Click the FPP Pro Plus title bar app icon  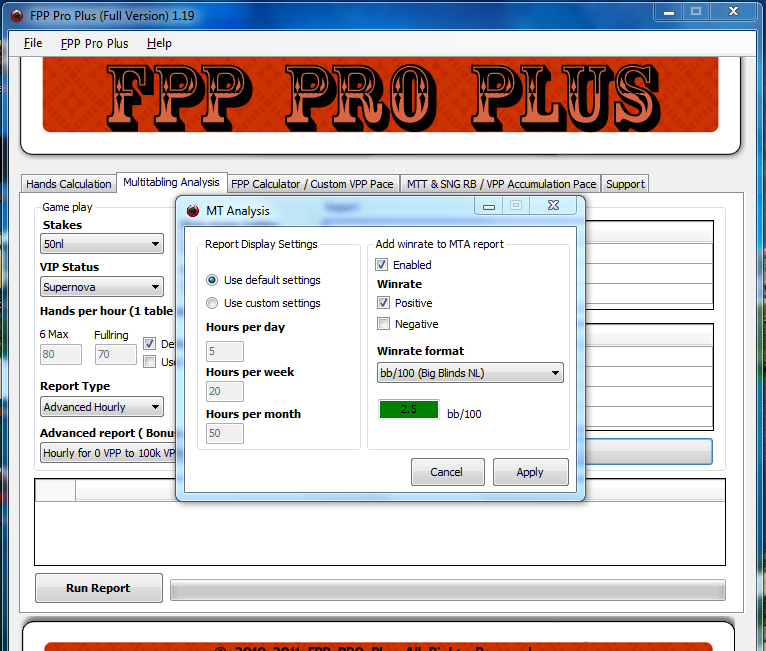click(x=17, y=16)
